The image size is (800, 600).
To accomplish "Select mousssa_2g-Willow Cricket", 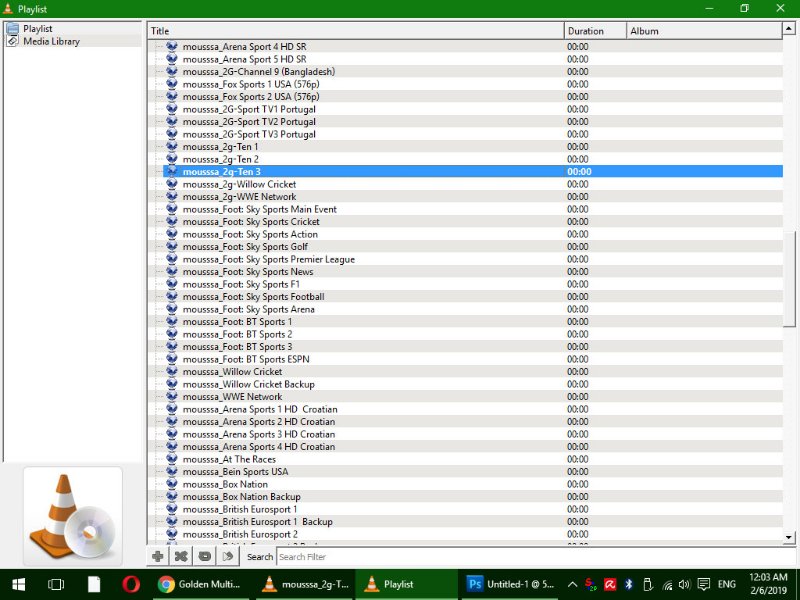I will click(x=239, y=184).
